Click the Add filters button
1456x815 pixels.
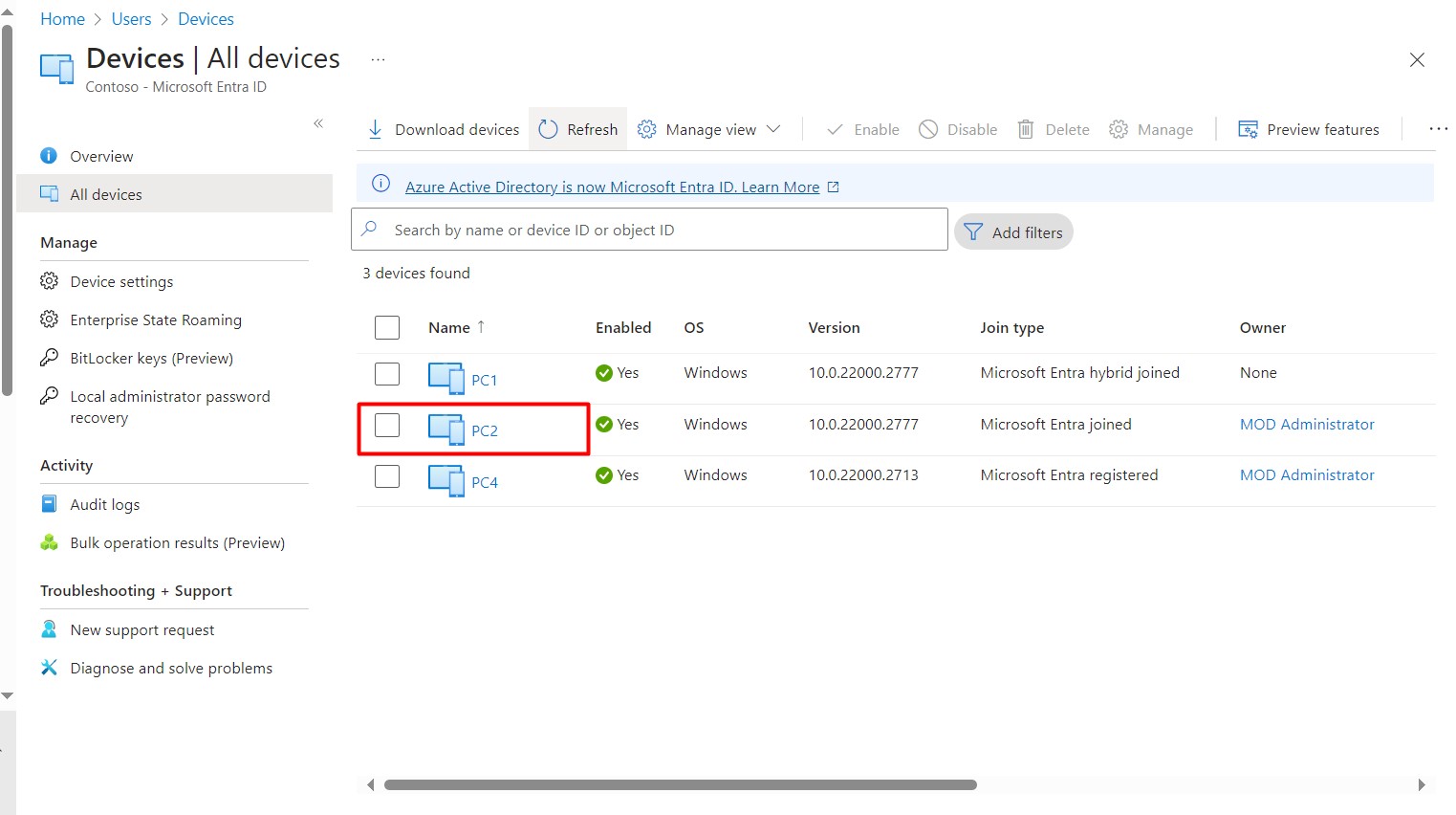click(1013, 231)
